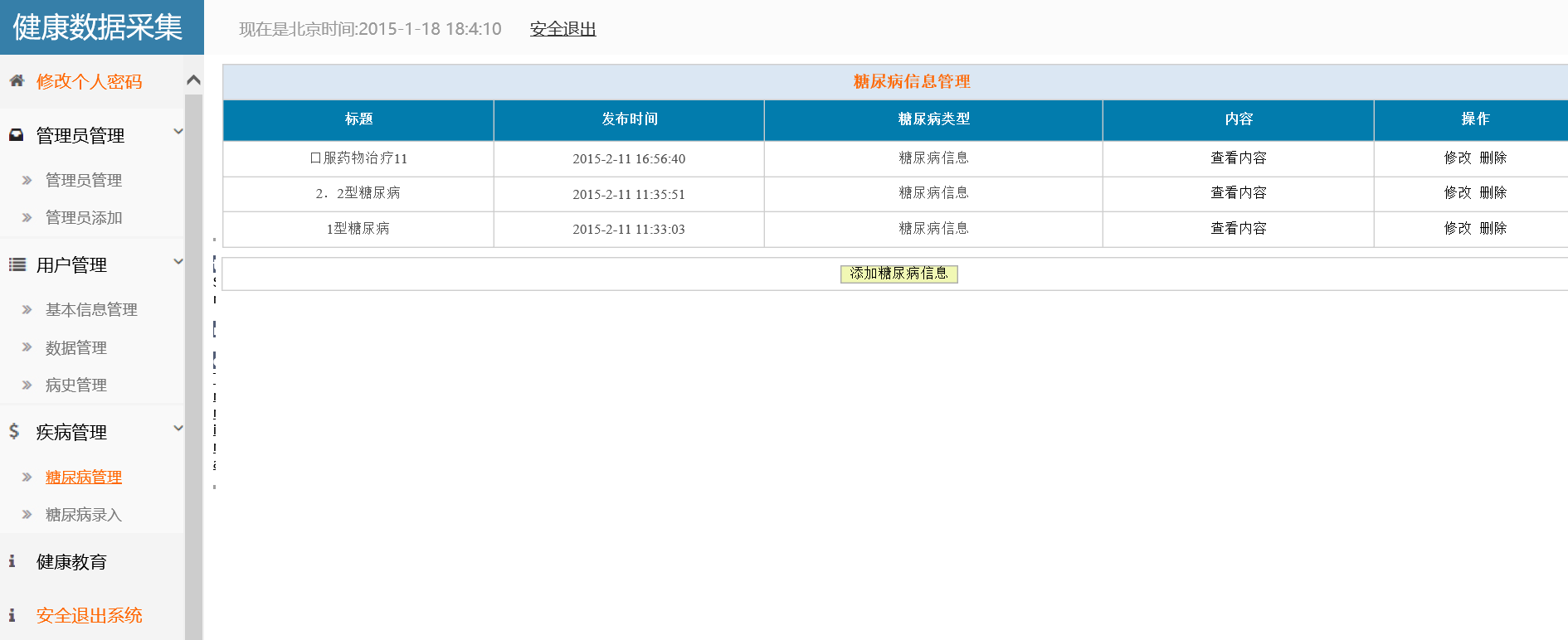Click the date 2015-2-11 11:33:03
Viewport: 1568px width, 640px height.
point(629,229)
